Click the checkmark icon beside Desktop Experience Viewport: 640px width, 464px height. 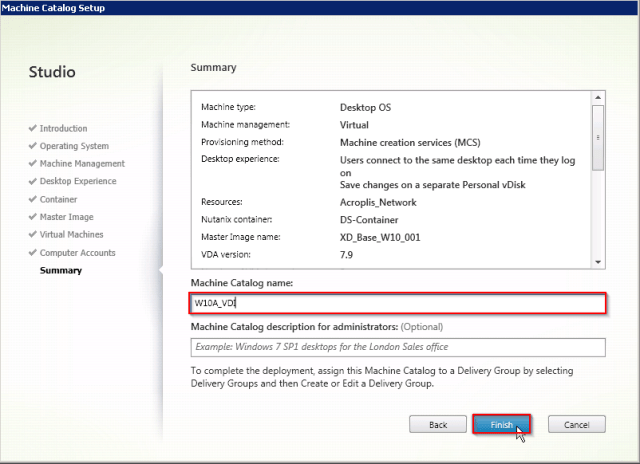tap(33, 182)
